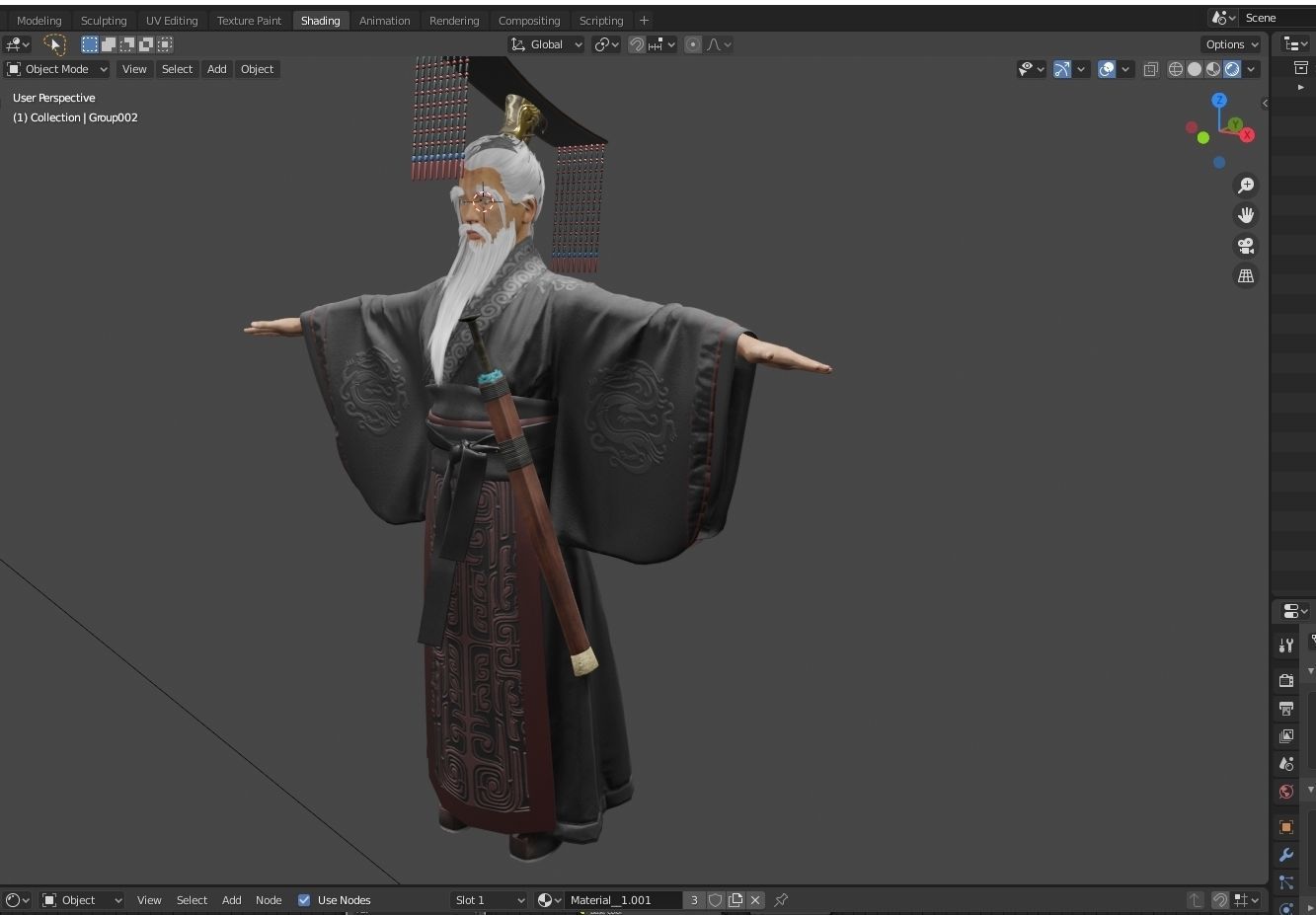Switch to Rendered viewport shading
Screen dimensions: 1316x915
click(x=1232, y=69)
